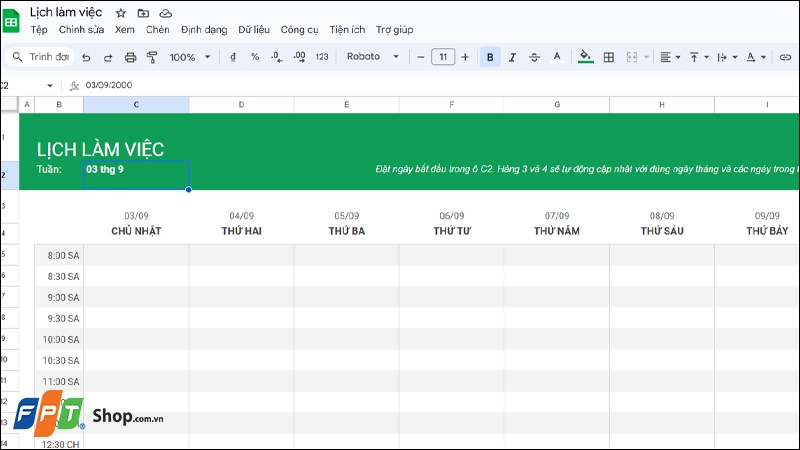
Task: Decrease decimal places
Action: pos(277,57)
